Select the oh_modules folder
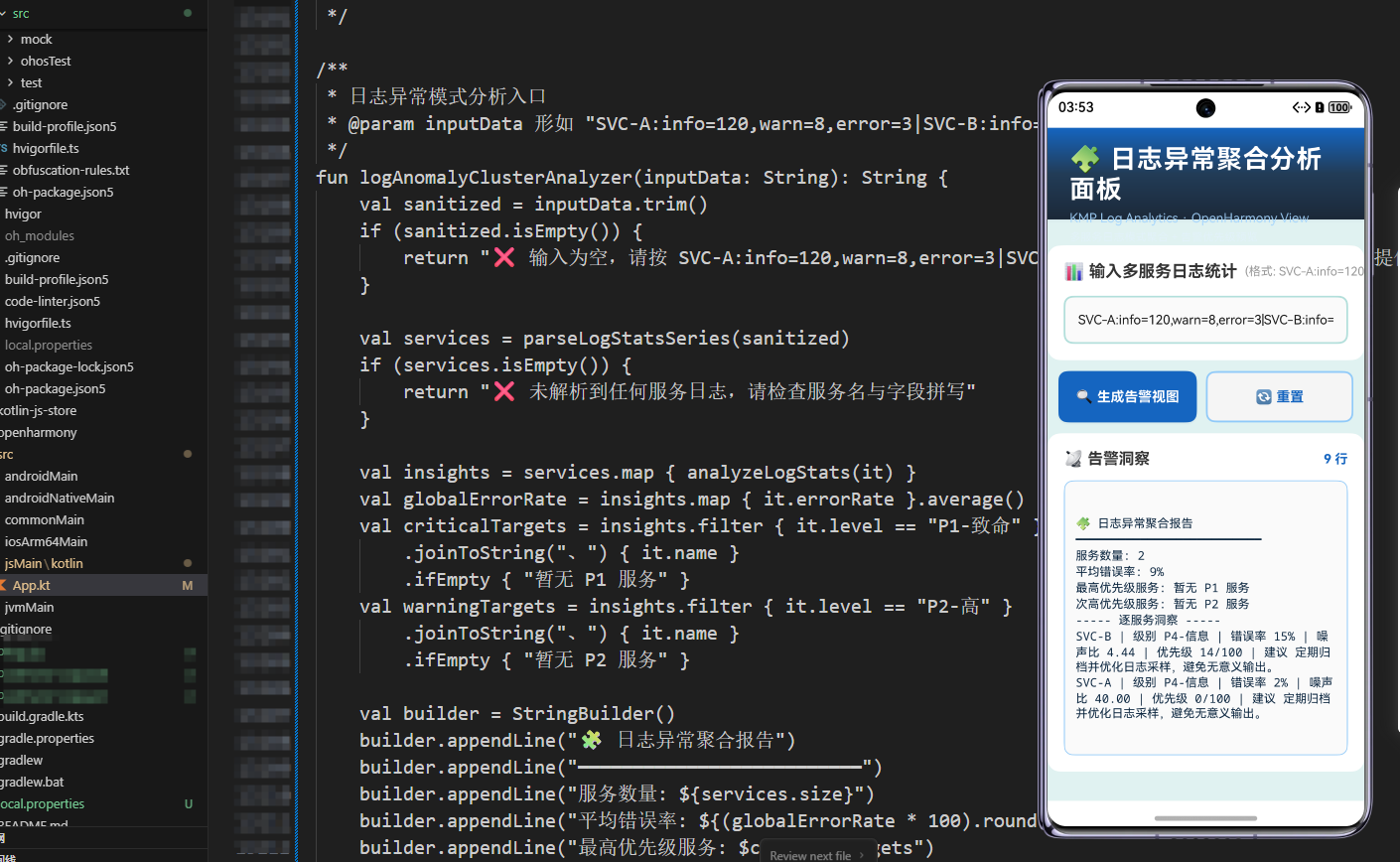This screenshot has width=1400, height=862. [x=39, y=235]
